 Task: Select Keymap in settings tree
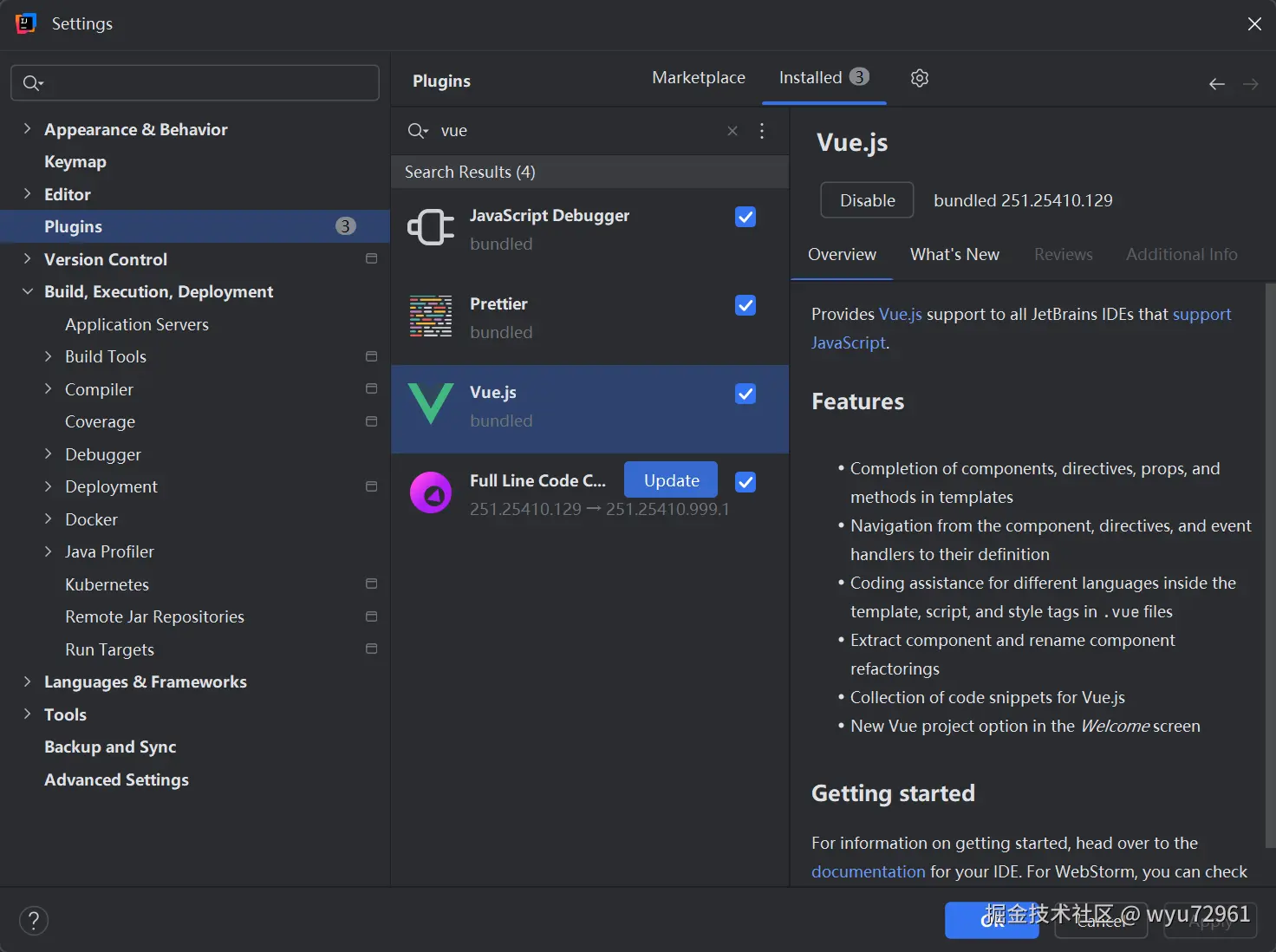(75, 162)
